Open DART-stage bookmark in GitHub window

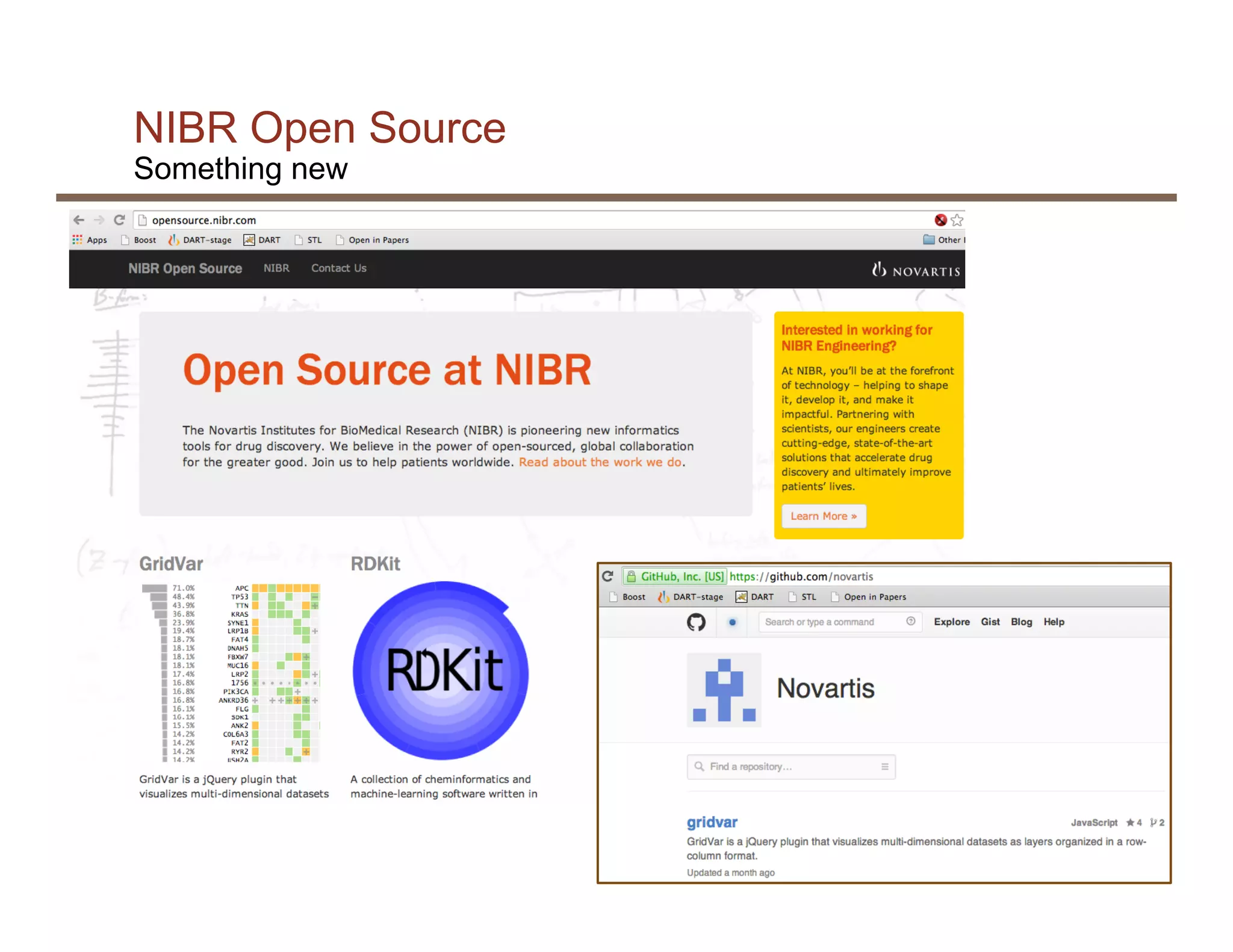(x=691, y=597)
